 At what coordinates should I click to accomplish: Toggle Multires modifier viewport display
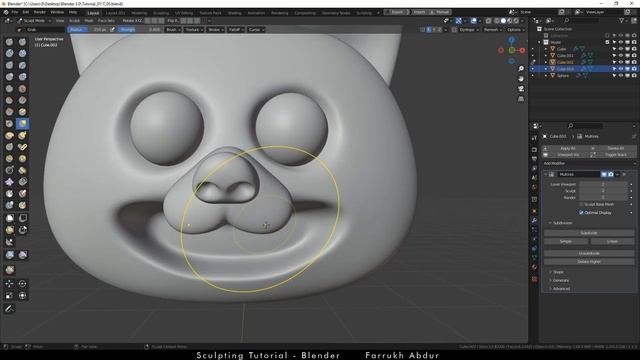click(604, 174)
